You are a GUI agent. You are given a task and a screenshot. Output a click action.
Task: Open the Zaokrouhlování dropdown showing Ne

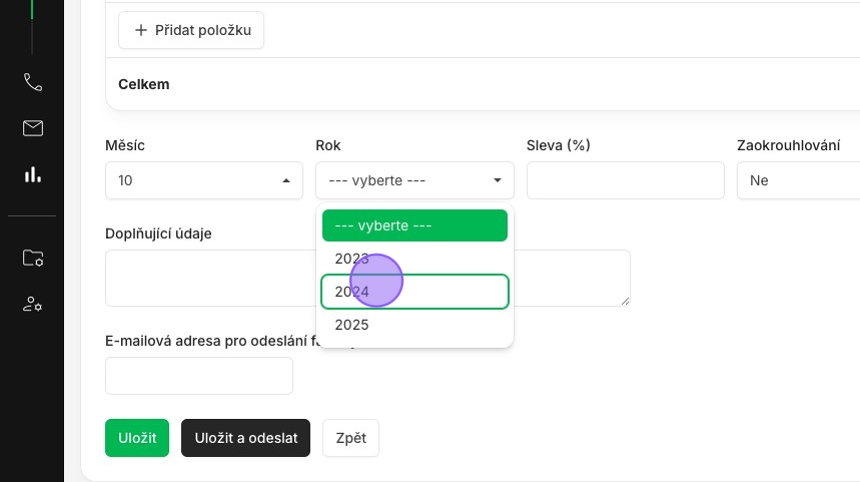point(799,180)
